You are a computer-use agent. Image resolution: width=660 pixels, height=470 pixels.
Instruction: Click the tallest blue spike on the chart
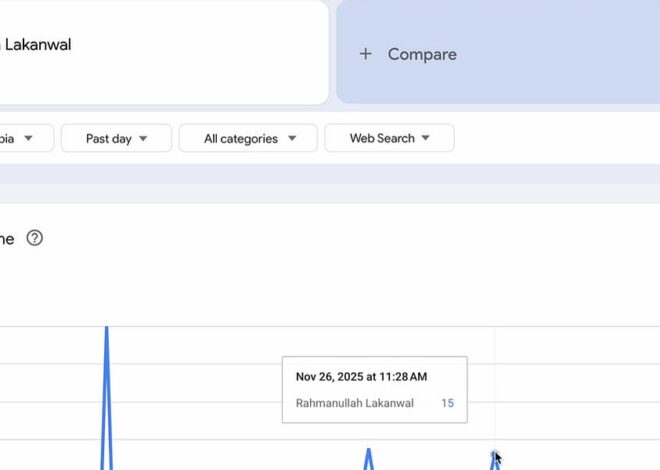click(106, 398)
